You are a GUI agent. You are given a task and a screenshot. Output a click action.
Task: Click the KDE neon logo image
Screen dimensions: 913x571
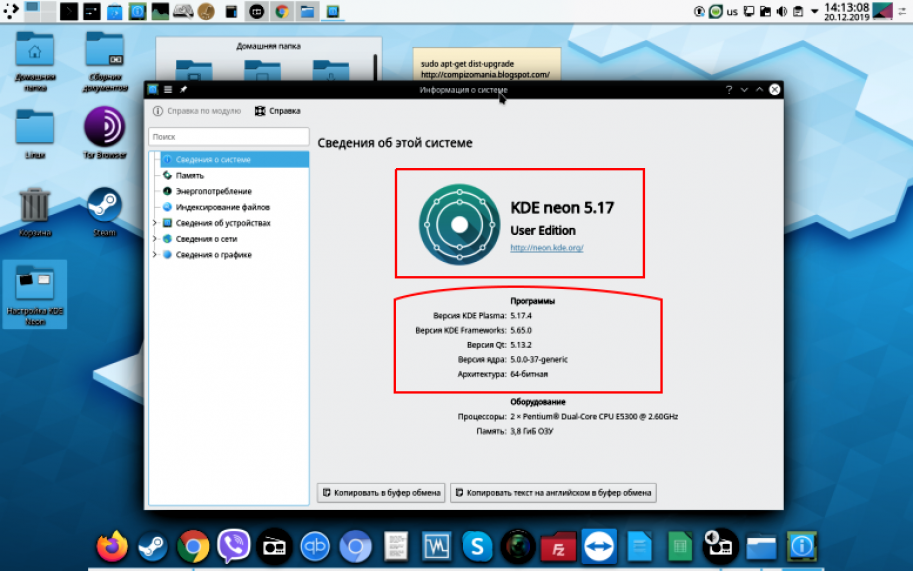[x=459, y=224]
